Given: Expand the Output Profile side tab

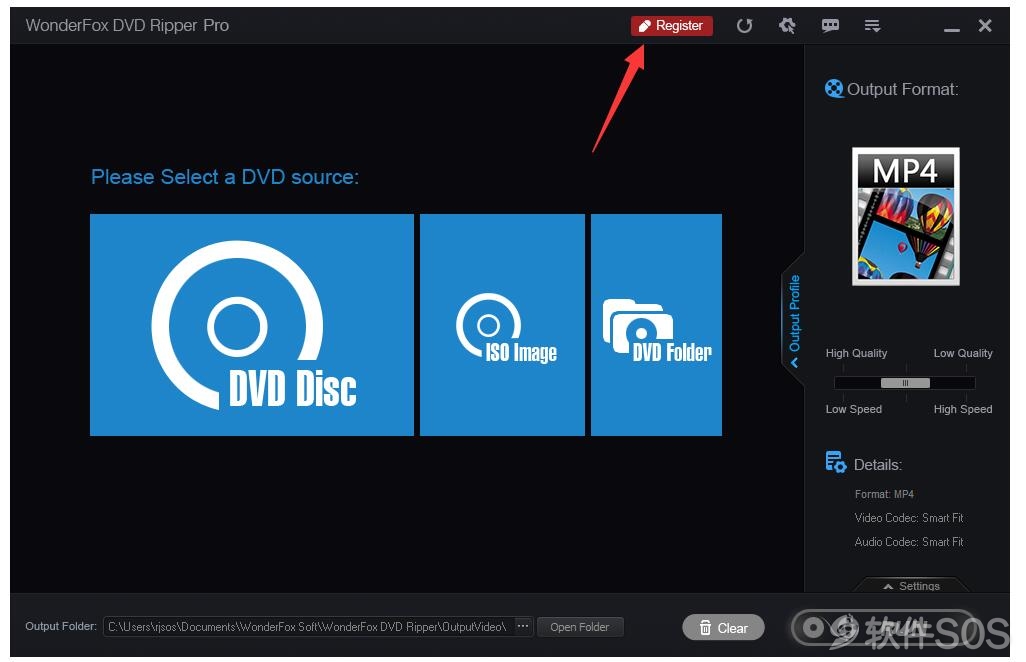Looking at the screenshot, I should pos(794,321).
